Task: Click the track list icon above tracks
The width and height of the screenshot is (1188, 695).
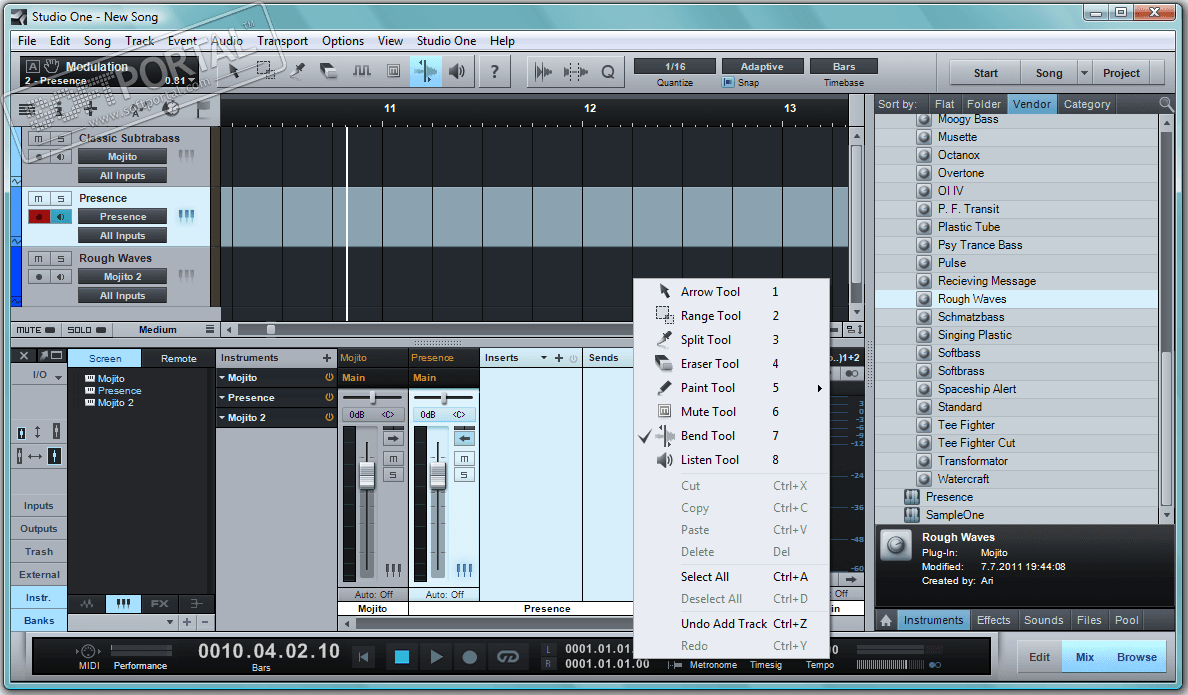Action: point(27,109)
